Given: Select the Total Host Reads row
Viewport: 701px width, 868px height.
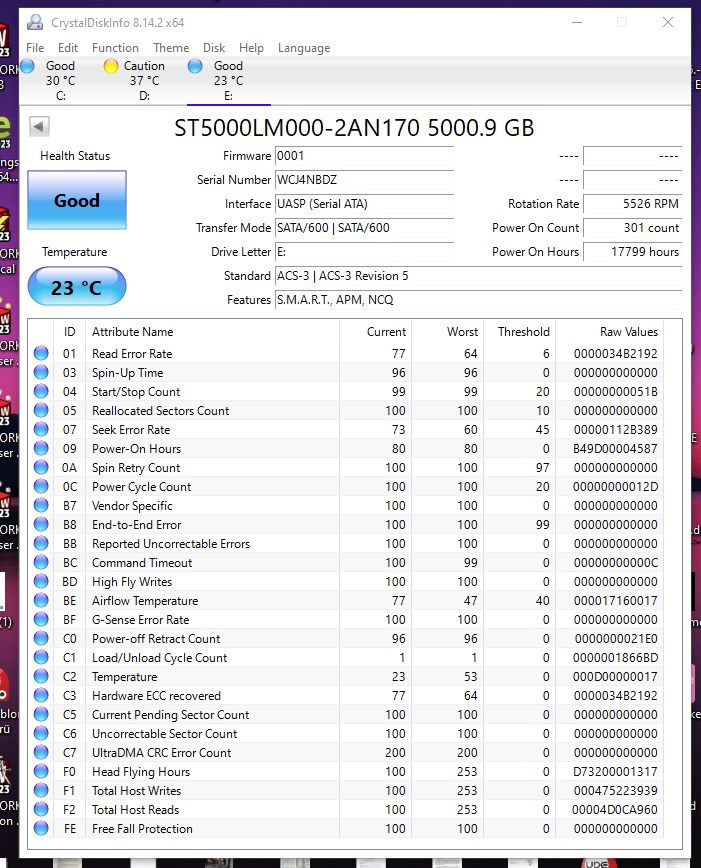Looking at the screenshot, I should (x=346, y=809).
